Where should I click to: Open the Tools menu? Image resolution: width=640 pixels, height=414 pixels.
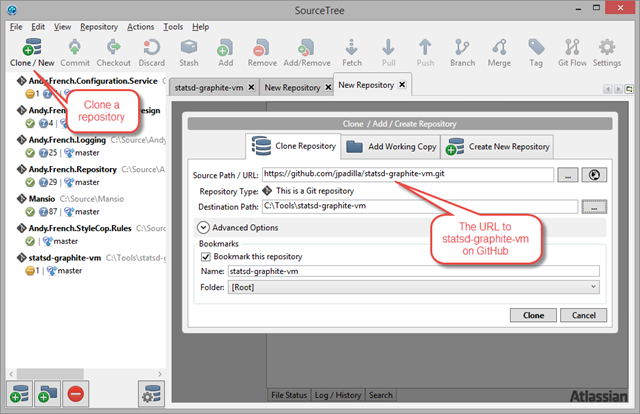[173, 27]
